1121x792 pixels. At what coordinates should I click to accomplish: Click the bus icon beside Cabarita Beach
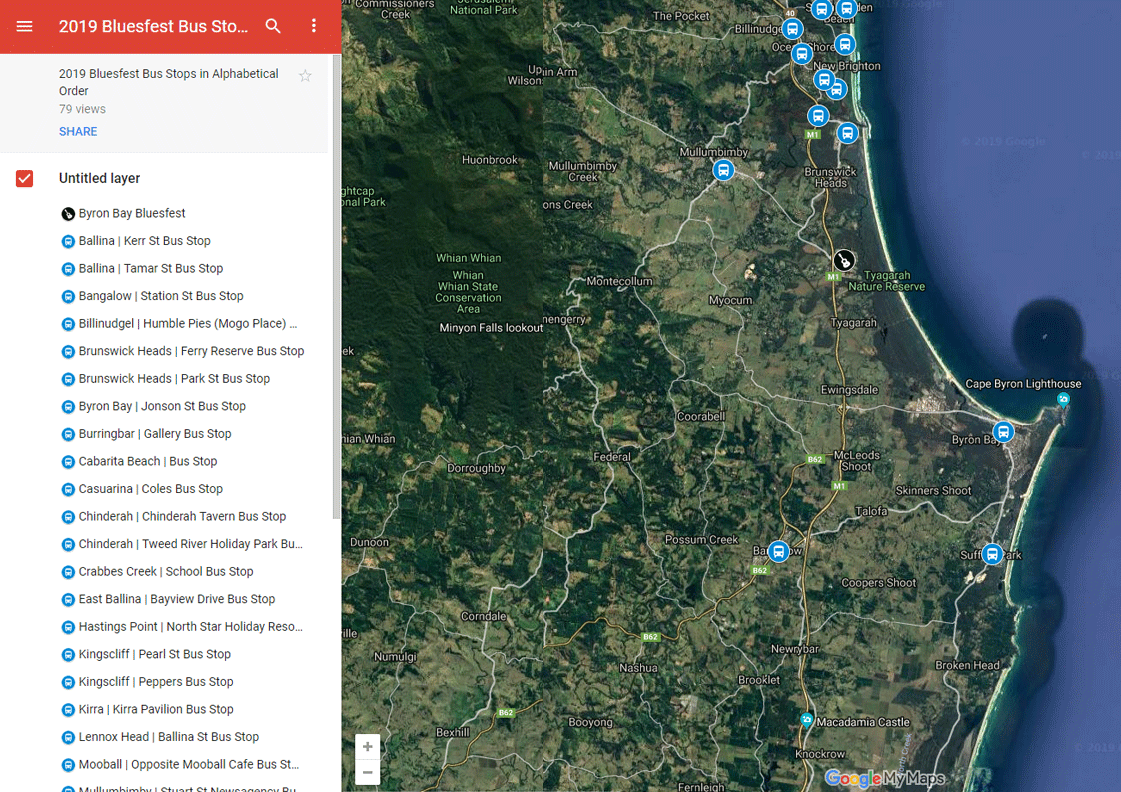tap(68, 462)
